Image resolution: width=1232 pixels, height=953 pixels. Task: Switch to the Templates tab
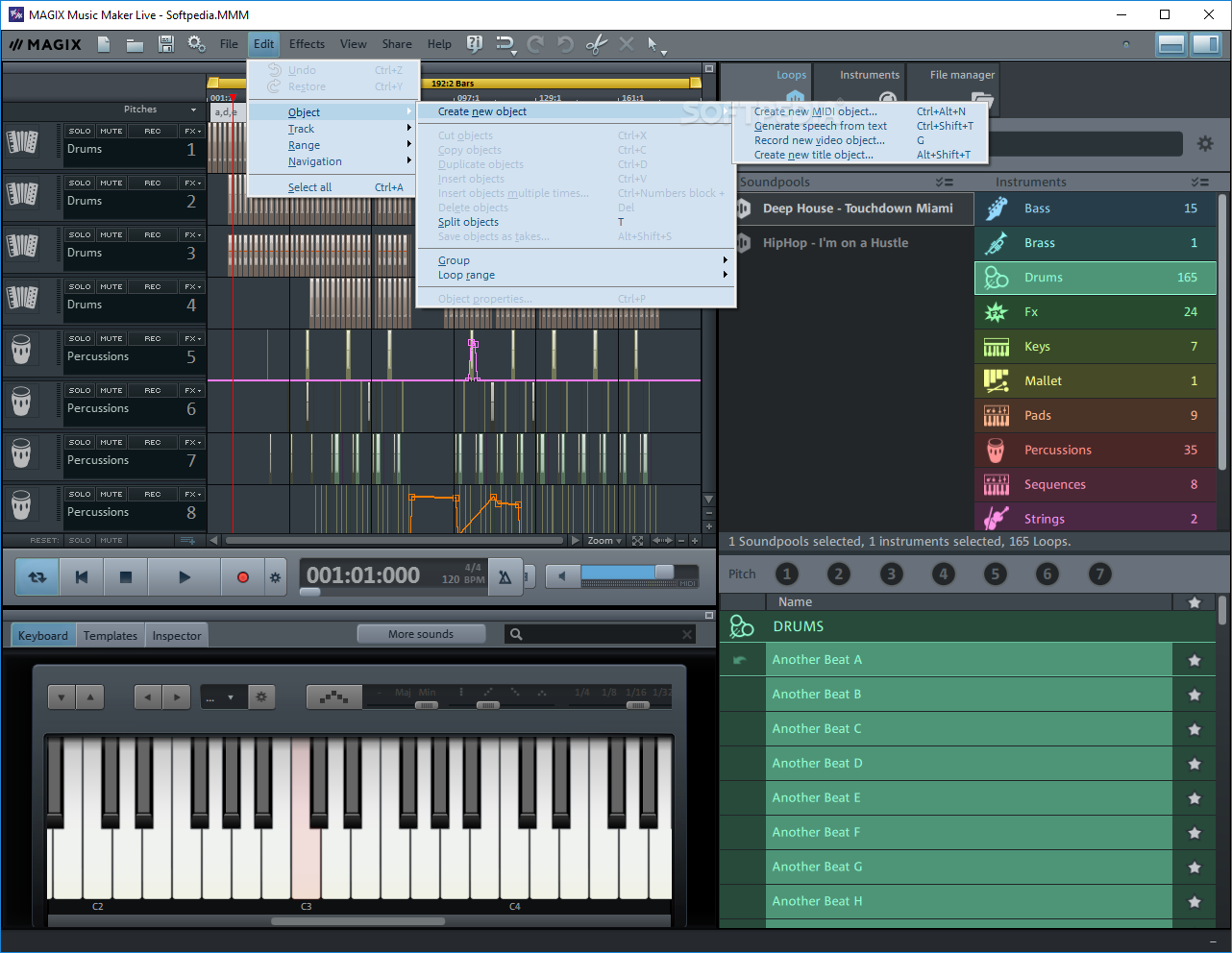point(111,636)
